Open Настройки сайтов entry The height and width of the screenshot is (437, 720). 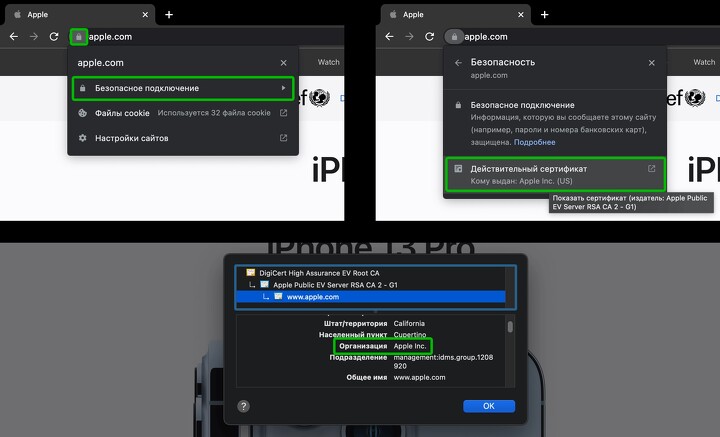183,138
